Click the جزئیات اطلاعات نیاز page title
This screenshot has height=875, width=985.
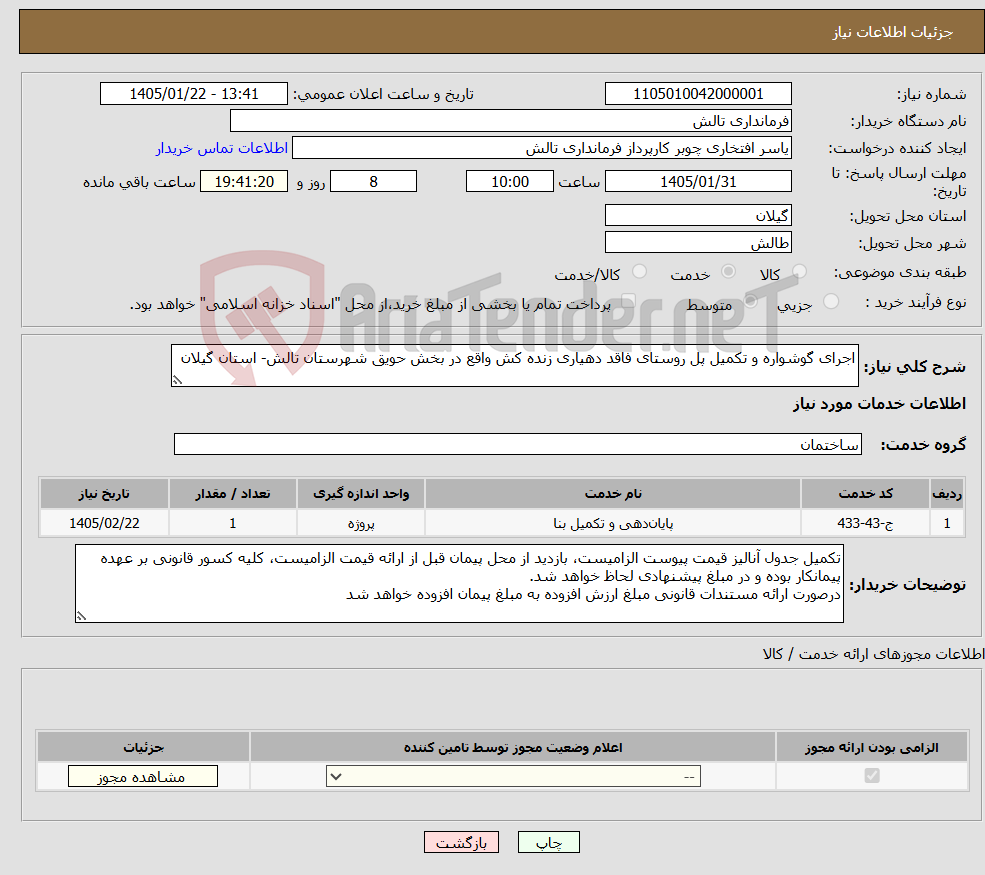pyautogui.click(x=893, y=32)
